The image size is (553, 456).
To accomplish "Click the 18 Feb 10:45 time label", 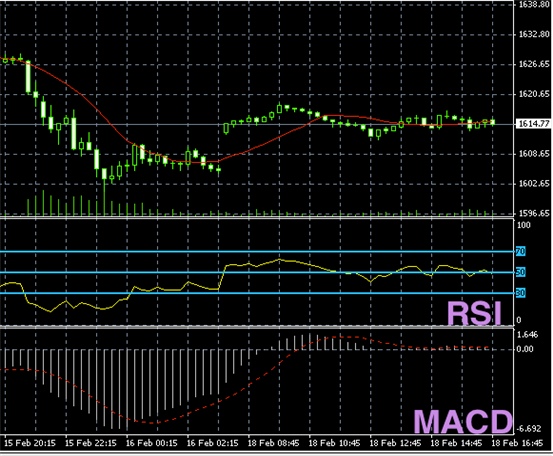I will (334, 443).
